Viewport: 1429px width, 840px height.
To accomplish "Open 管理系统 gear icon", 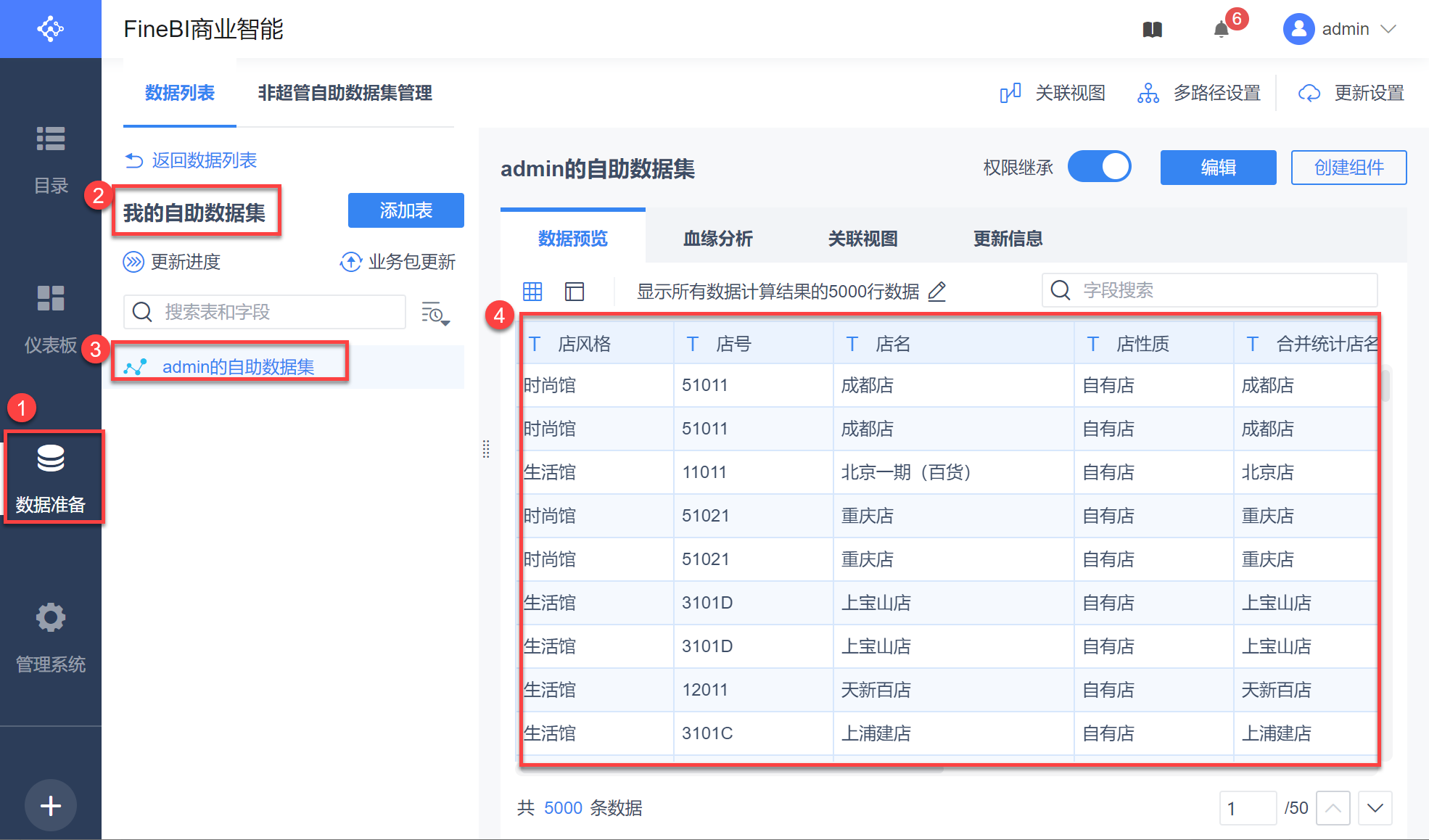I will (x=51, y=617).
